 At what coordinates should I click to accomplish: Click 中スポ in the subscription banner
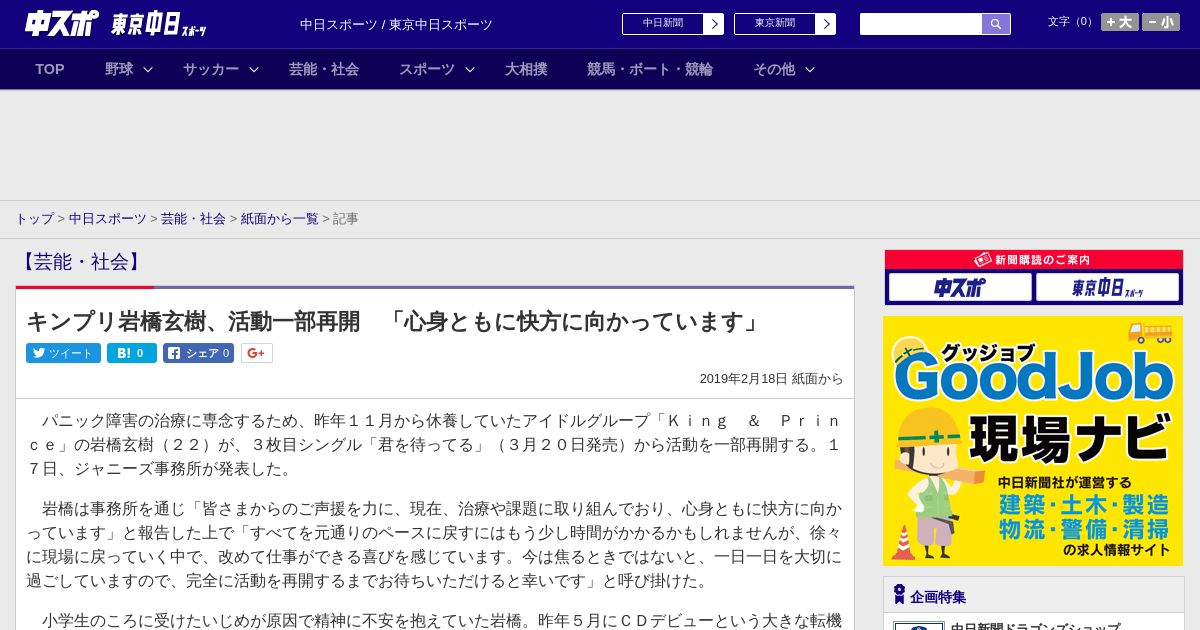pos(960,287)
